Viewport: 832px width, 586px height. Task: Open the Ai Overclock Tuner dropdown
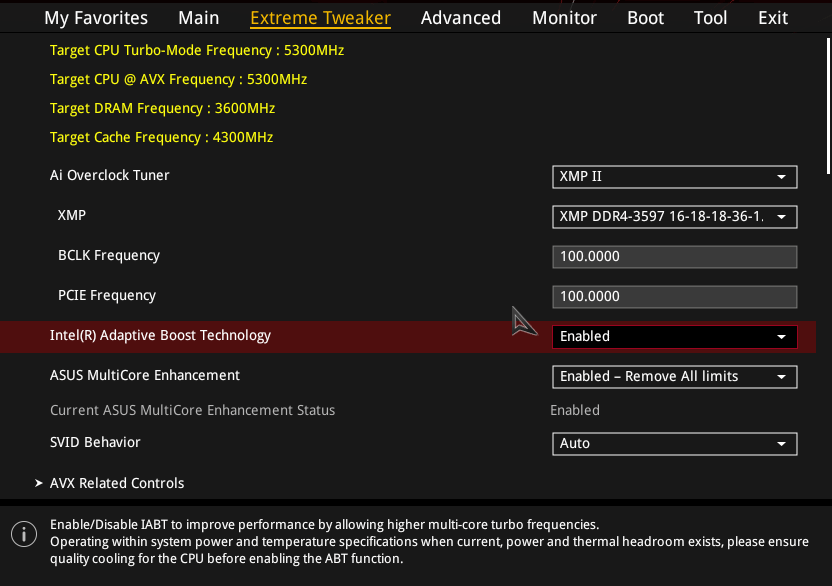coord(674,177)
